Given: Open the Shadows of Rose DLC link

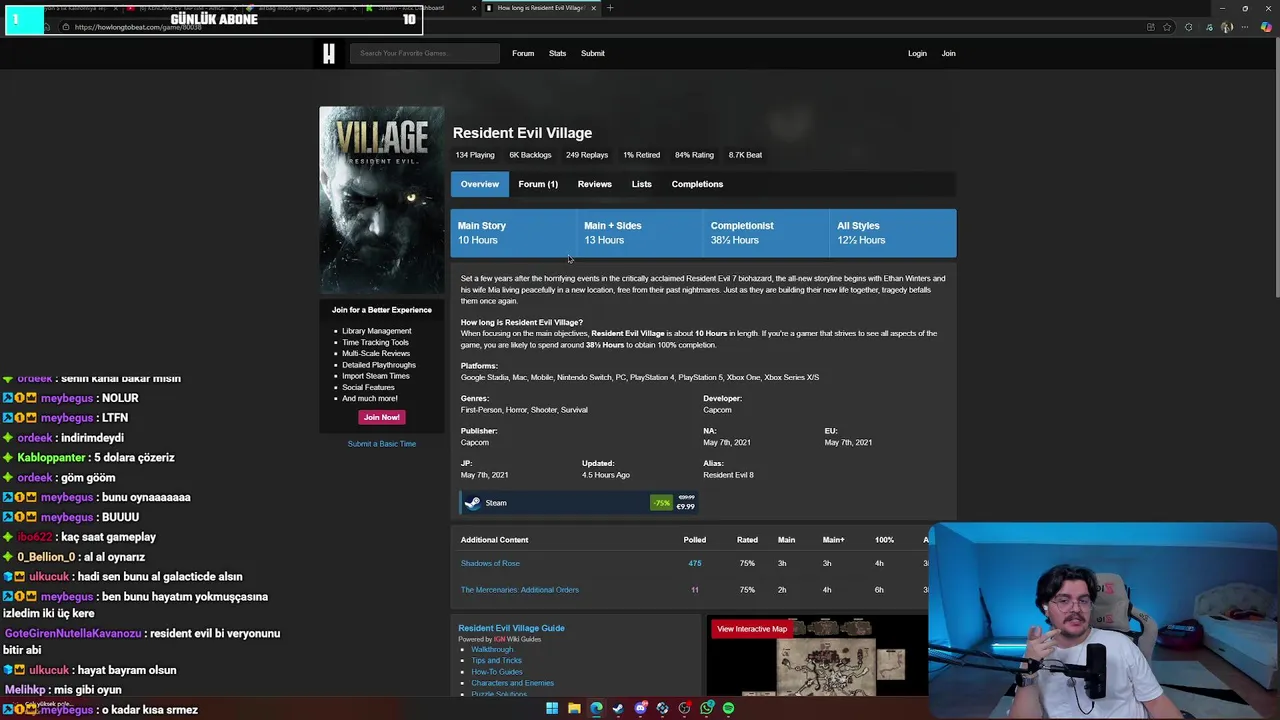Looking at the screenshot, I should point(490,563).
